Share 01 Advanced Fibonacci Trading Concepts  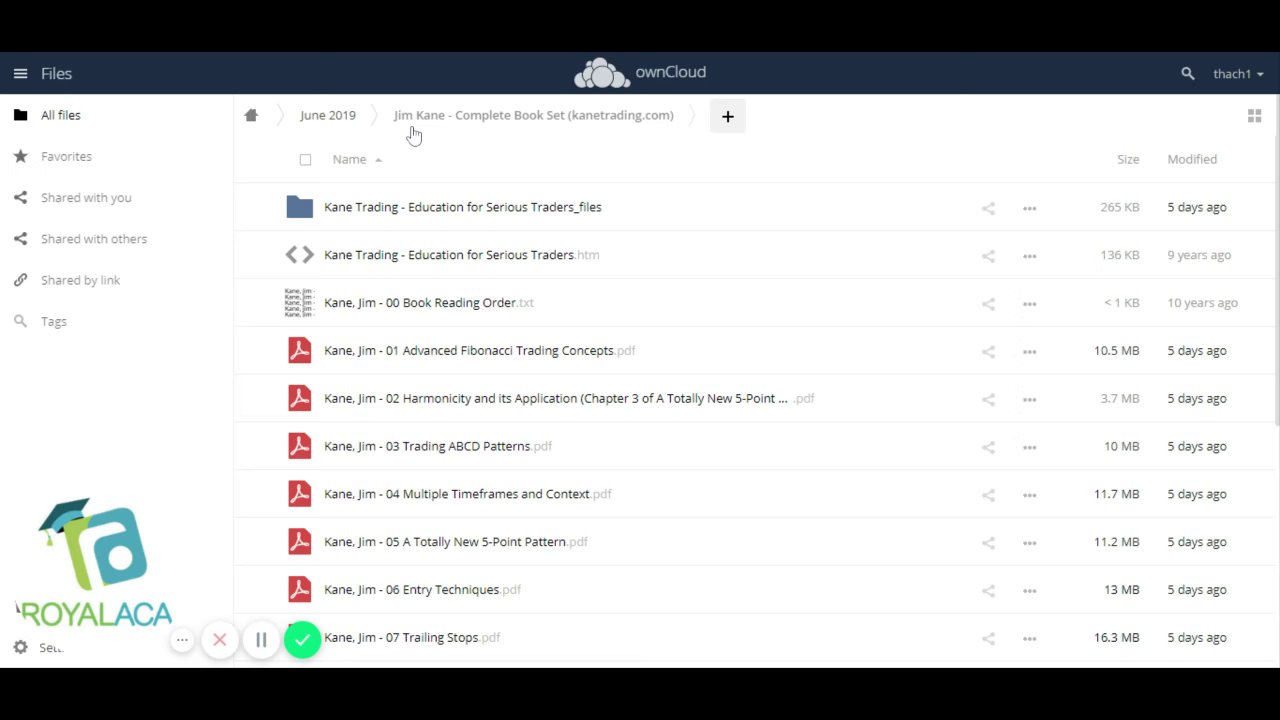click(x=988, y=352)
